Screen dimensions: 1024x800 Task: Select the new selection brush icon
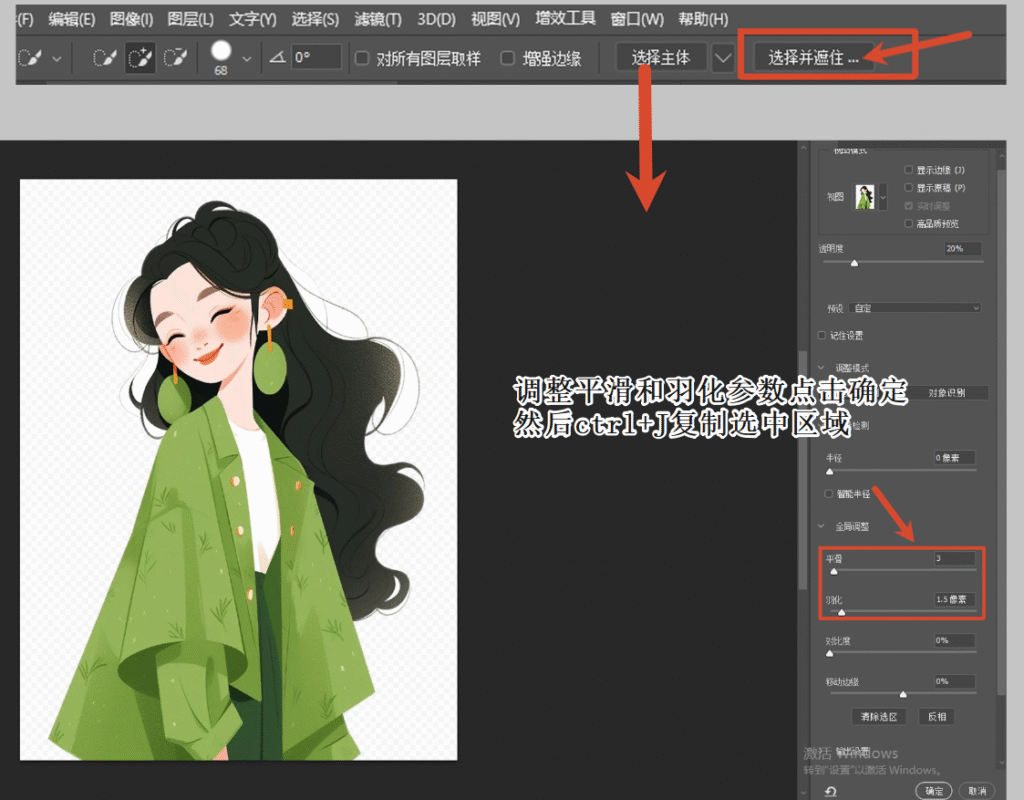tap(105, 55)
